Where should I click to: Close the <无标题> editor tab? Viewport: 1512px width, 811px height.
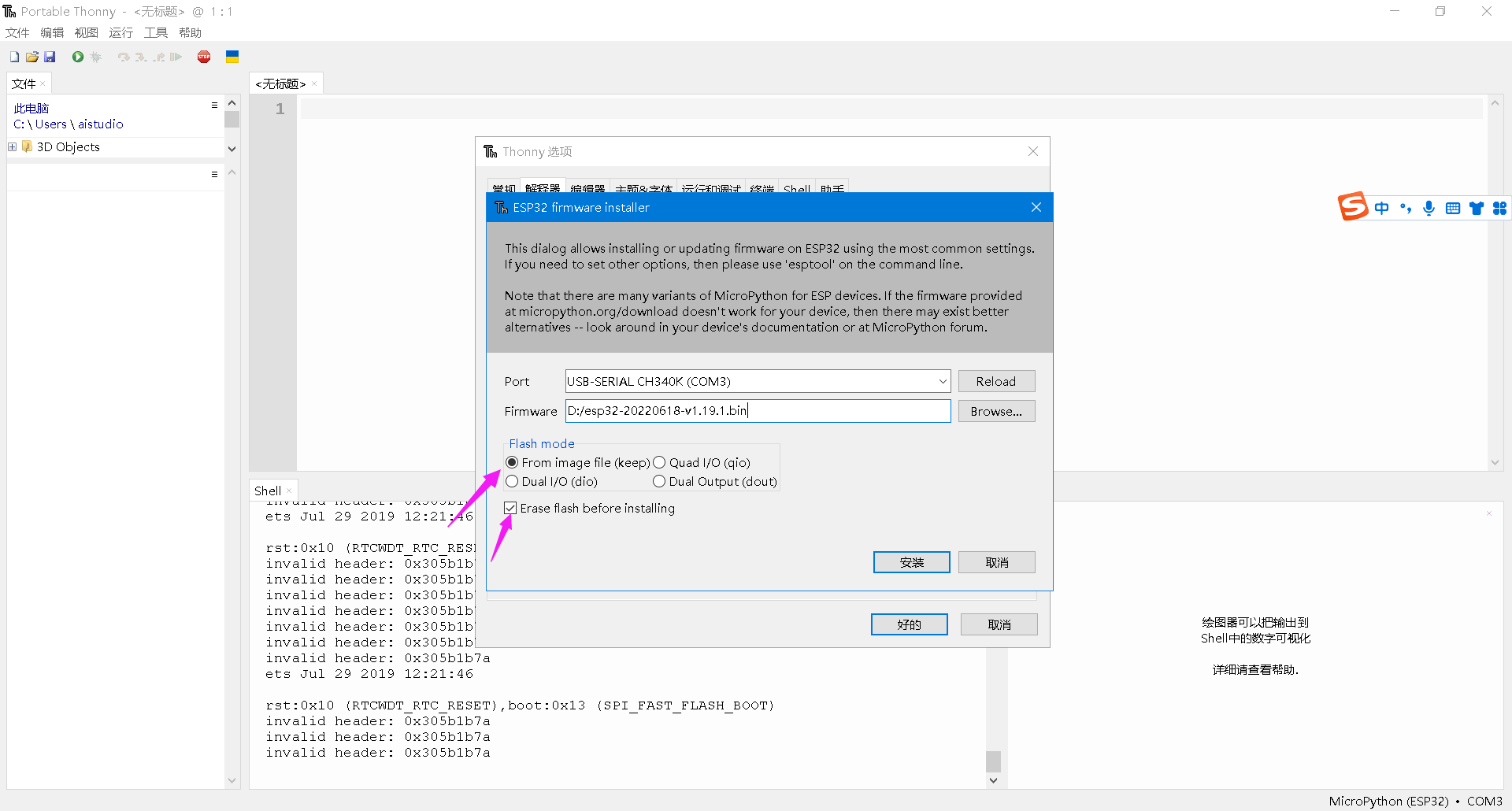click(314, 83)
